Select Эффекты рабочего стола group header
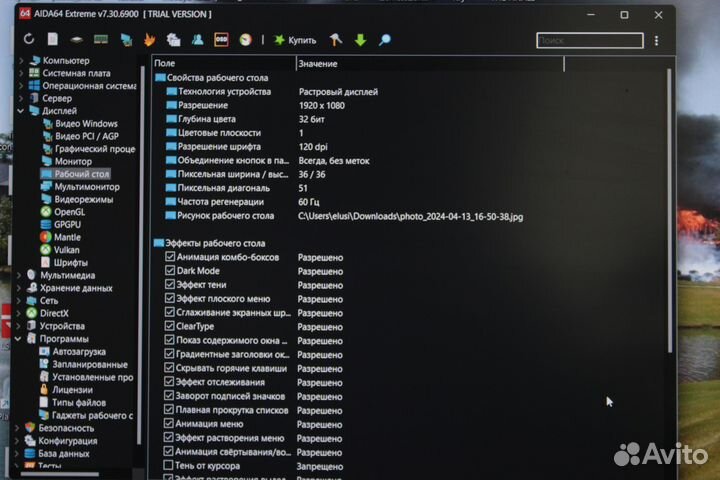Screen dimensions: 720x480 click(x=209, y=243)
